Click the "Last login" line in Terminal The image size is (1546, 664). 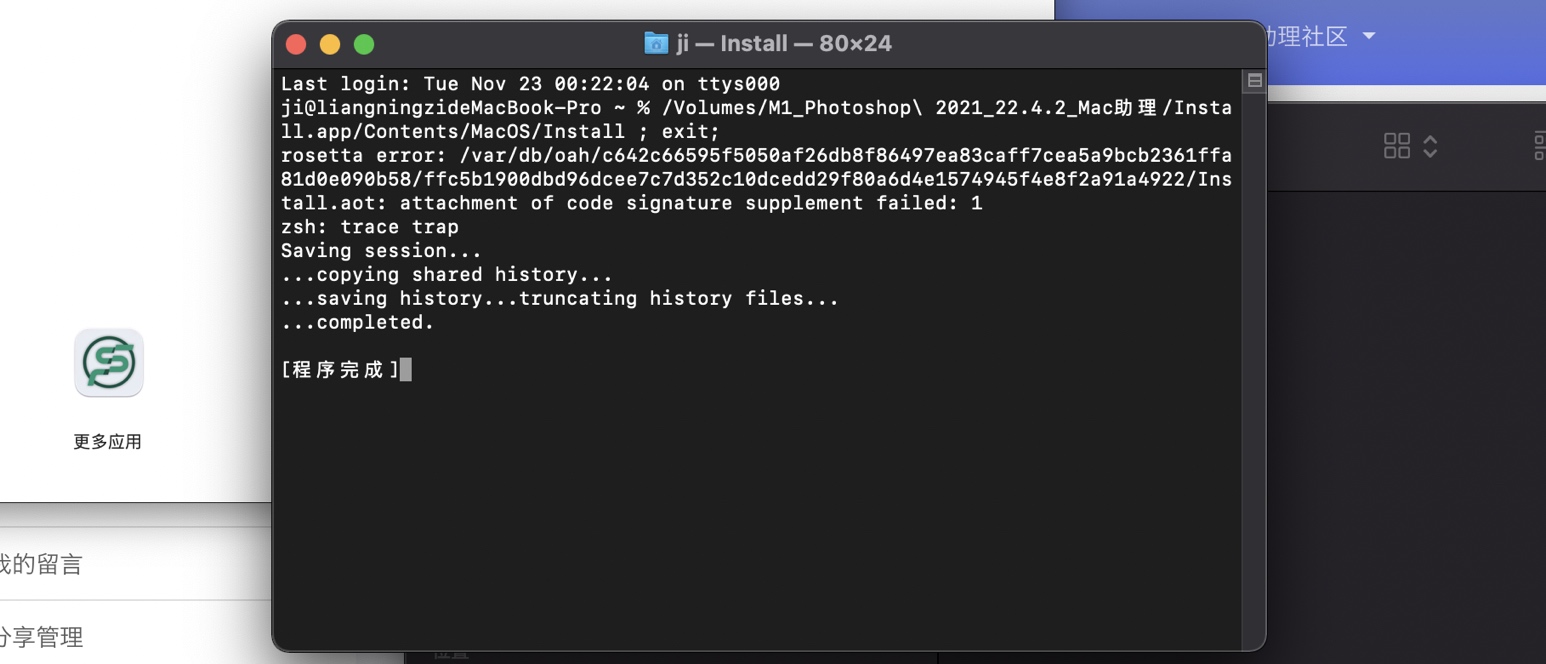pos(530,84)
